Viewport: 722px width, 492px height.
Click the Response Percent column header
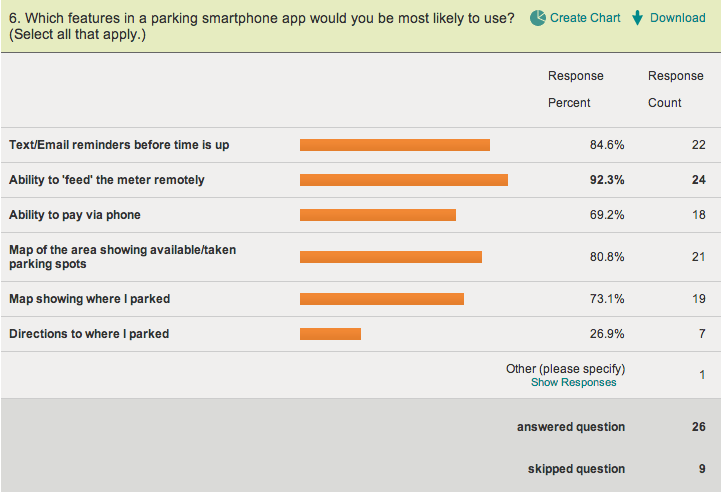click(x=576, y=89)
